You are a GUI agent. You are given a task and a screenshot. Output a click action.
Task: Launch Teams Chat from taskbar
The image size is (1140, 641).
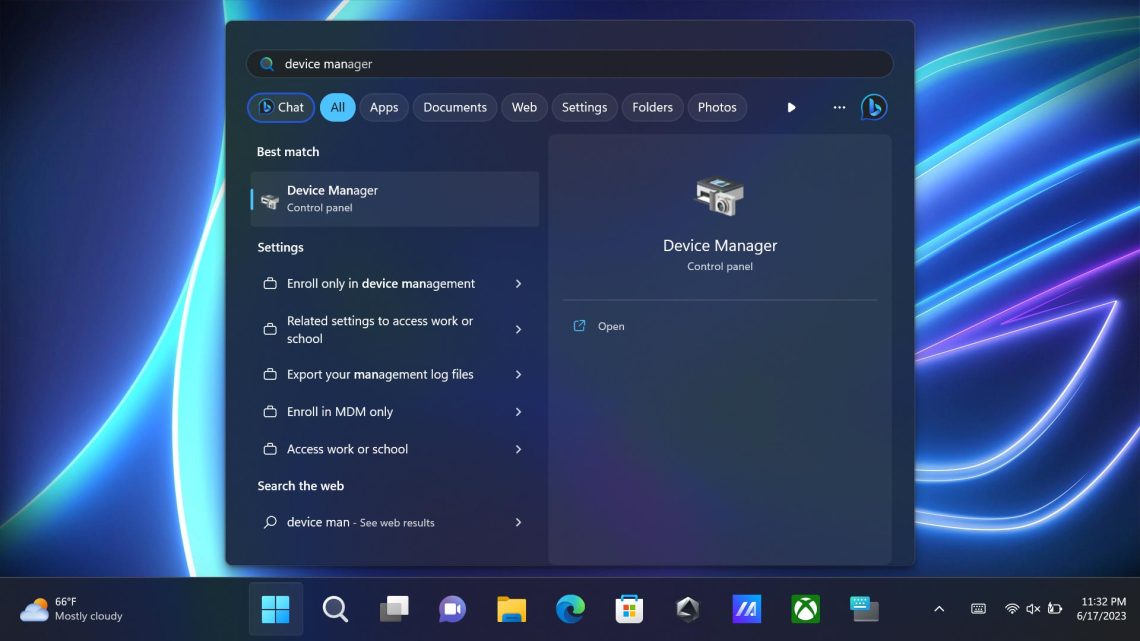[x=452, y=609]
